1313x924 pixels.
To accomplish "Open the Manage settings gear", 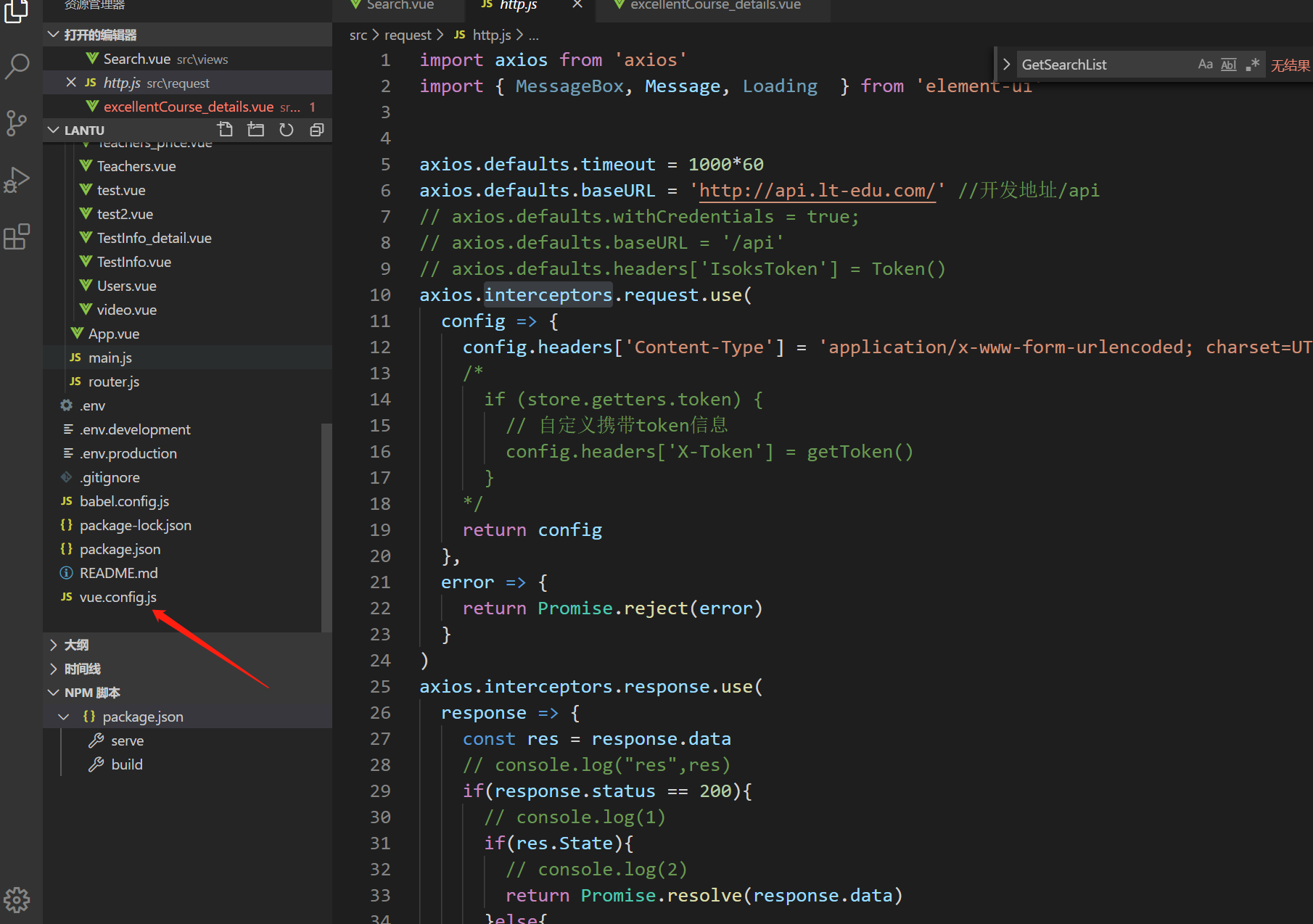I will (x=17, y=900).
